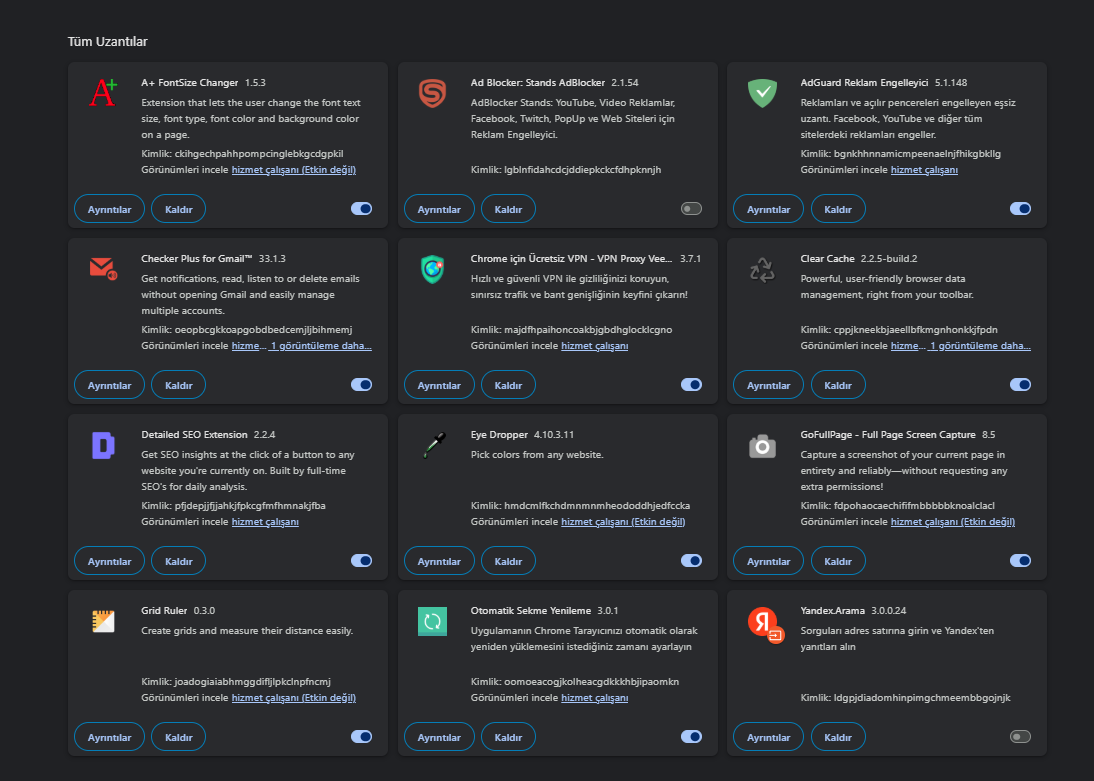Click the Stands AdBlocker icon

[433, 93]
